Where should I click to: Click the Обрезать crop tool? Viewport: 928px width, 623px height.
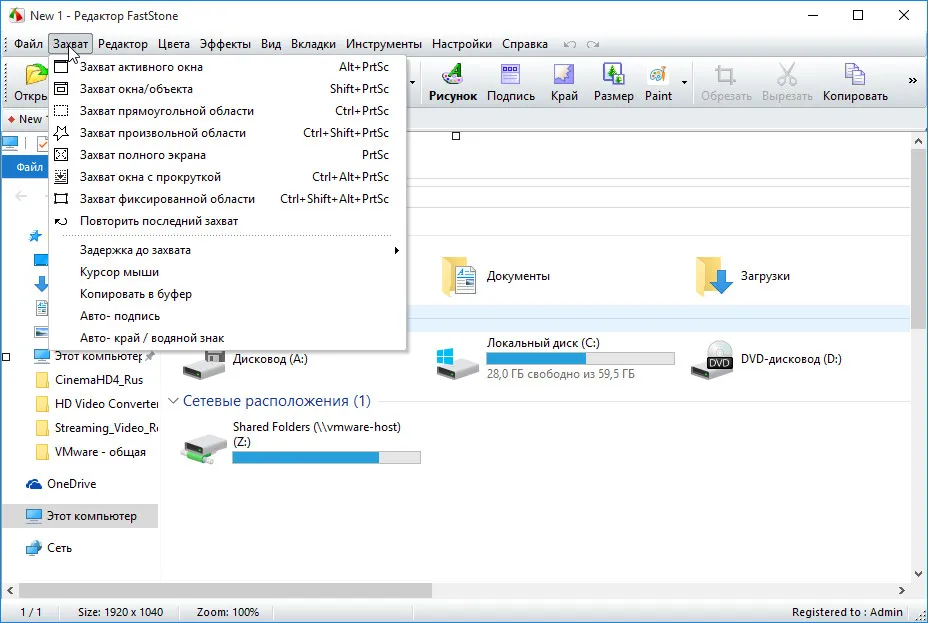coord(726,82)
